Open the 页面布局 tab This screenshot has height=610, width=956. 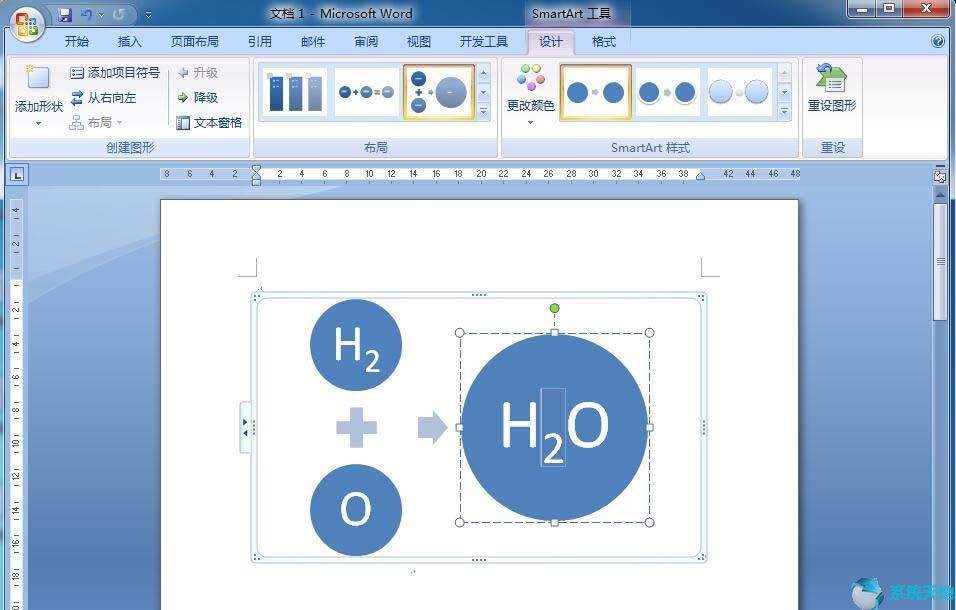(x=194, y=41)
